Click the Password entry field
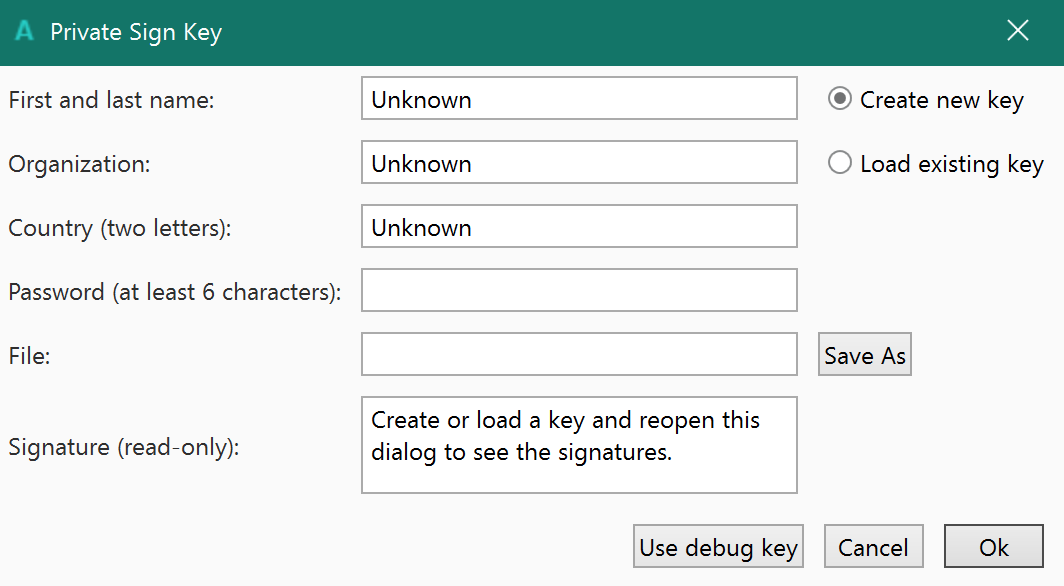The image size is (1064, 586). tap(579, 291)
